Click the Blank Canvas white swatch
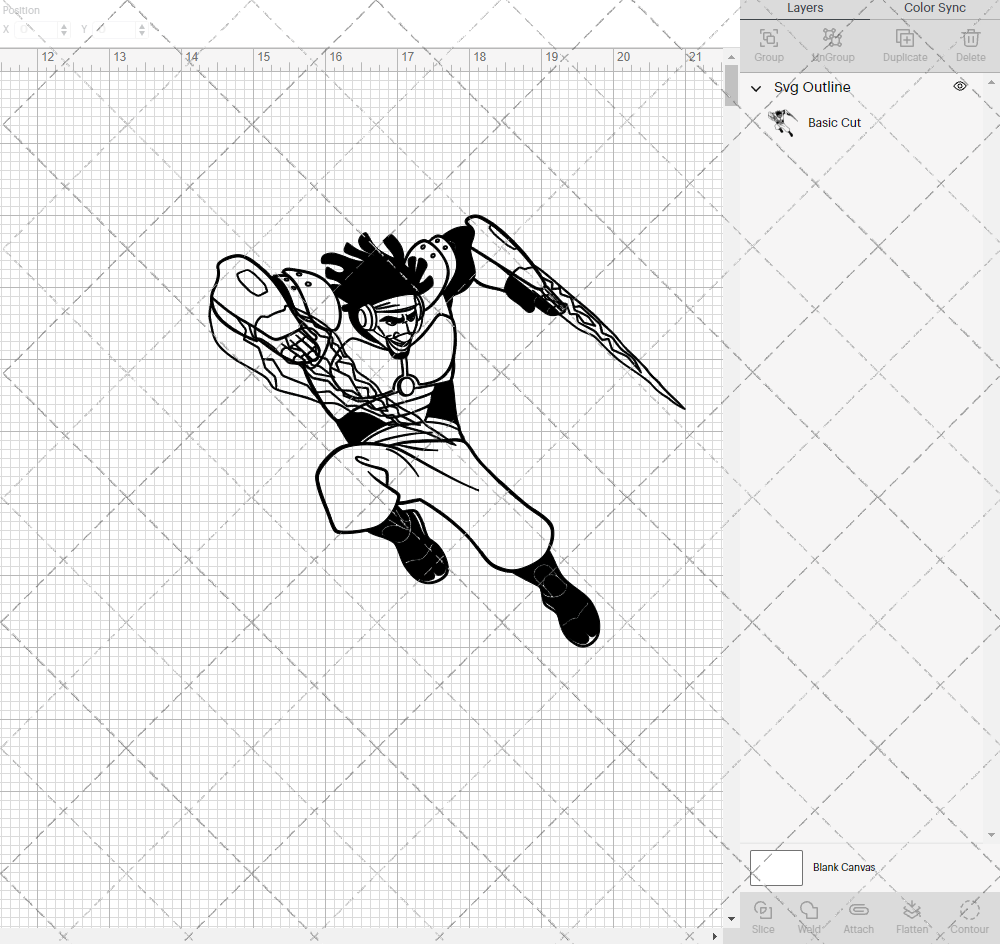Image resolution: width=1000 pixels, height=944 pixels. [x=776, y=867]
